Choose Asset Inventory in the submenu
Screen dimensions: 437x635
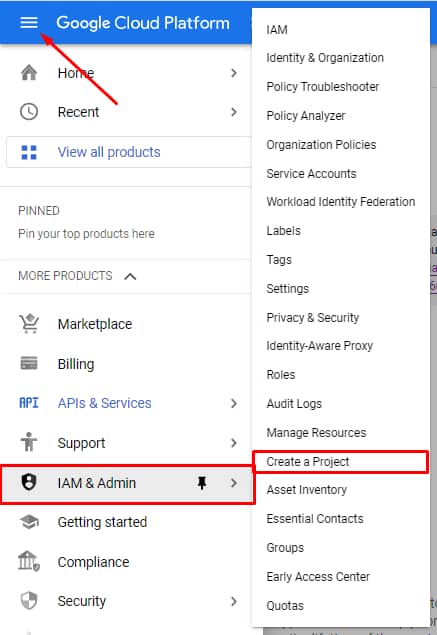307,490
